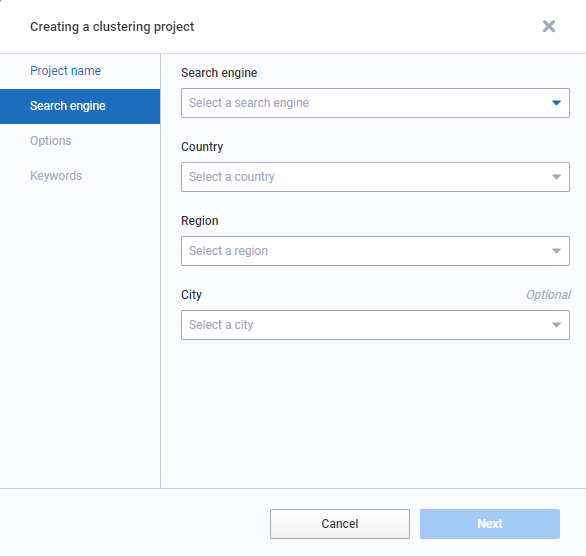The height and width of the screenshot is (556, 586).
Task: Click the Optional label beside City
Action: pos(548,295)
